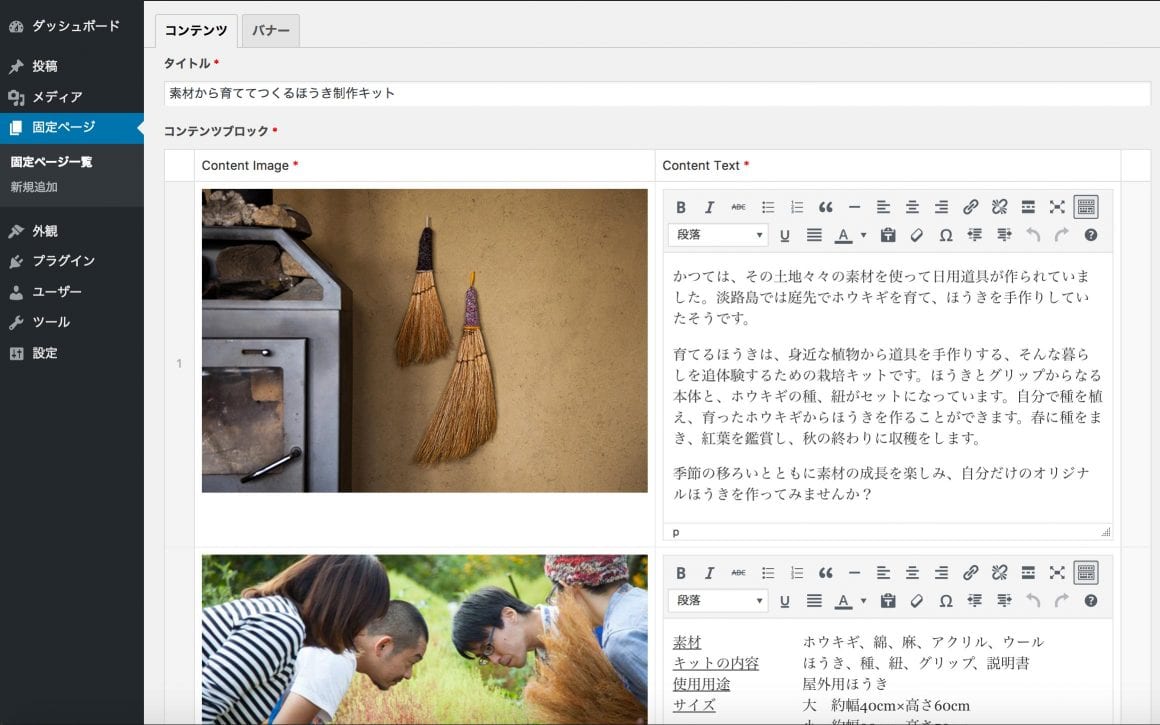Viewport: 1160px width, 725px height.
Task: Expand text color arrow in second block editor
Action: point(863,601)
